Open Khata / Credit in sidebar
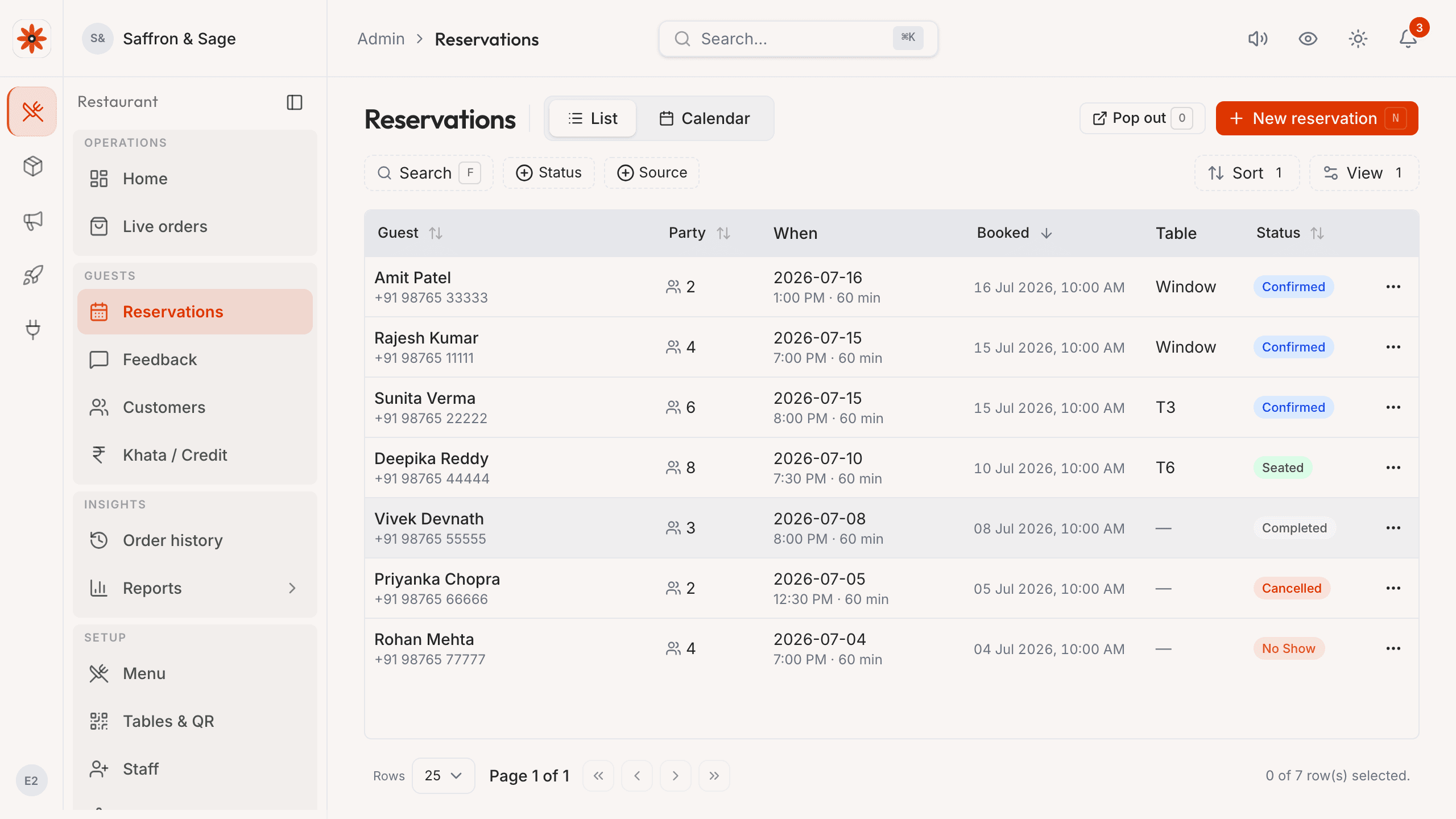 (195, 455)
